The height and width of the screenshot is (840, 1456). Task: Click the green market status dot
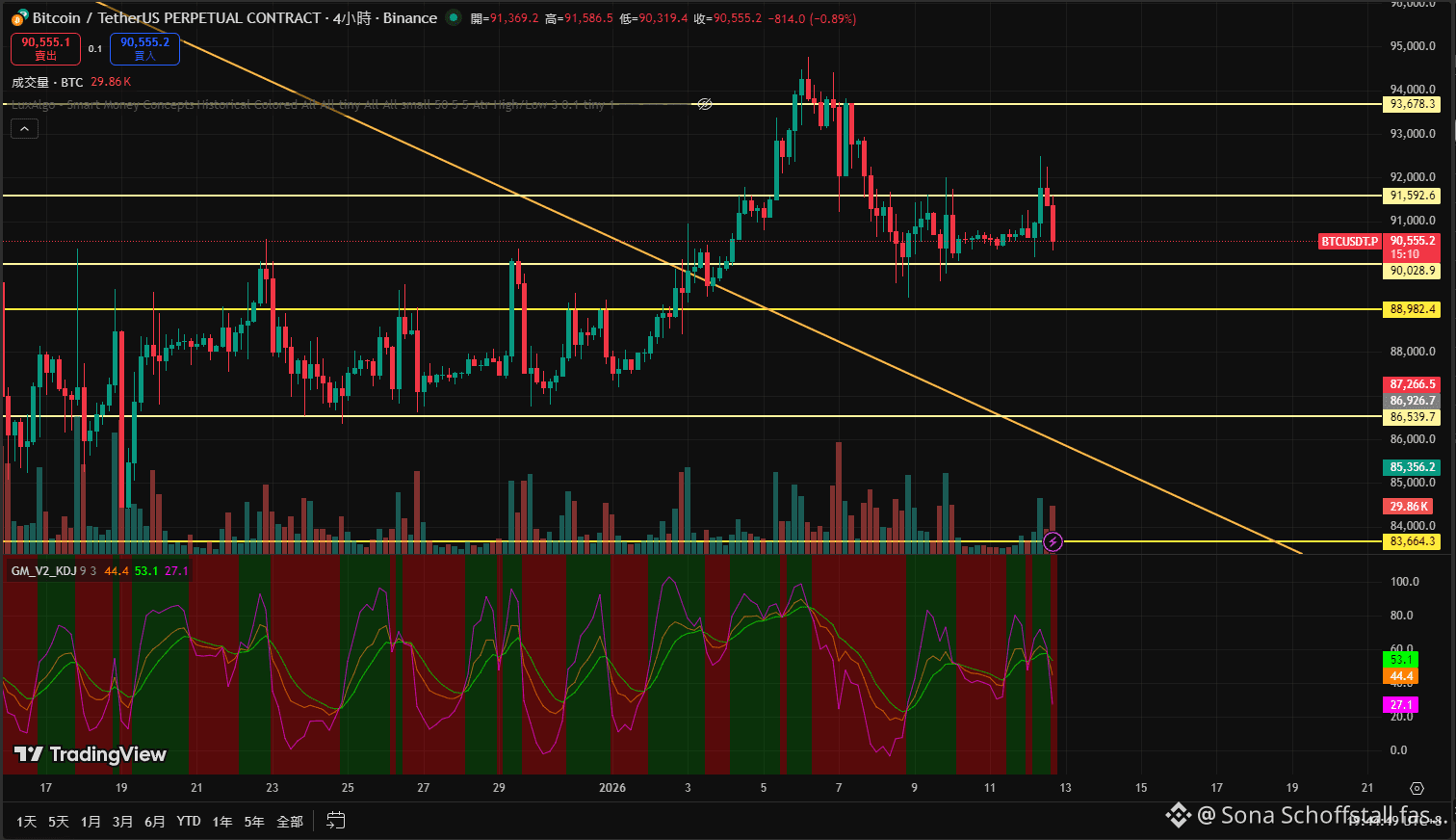(x=454, y=17)
